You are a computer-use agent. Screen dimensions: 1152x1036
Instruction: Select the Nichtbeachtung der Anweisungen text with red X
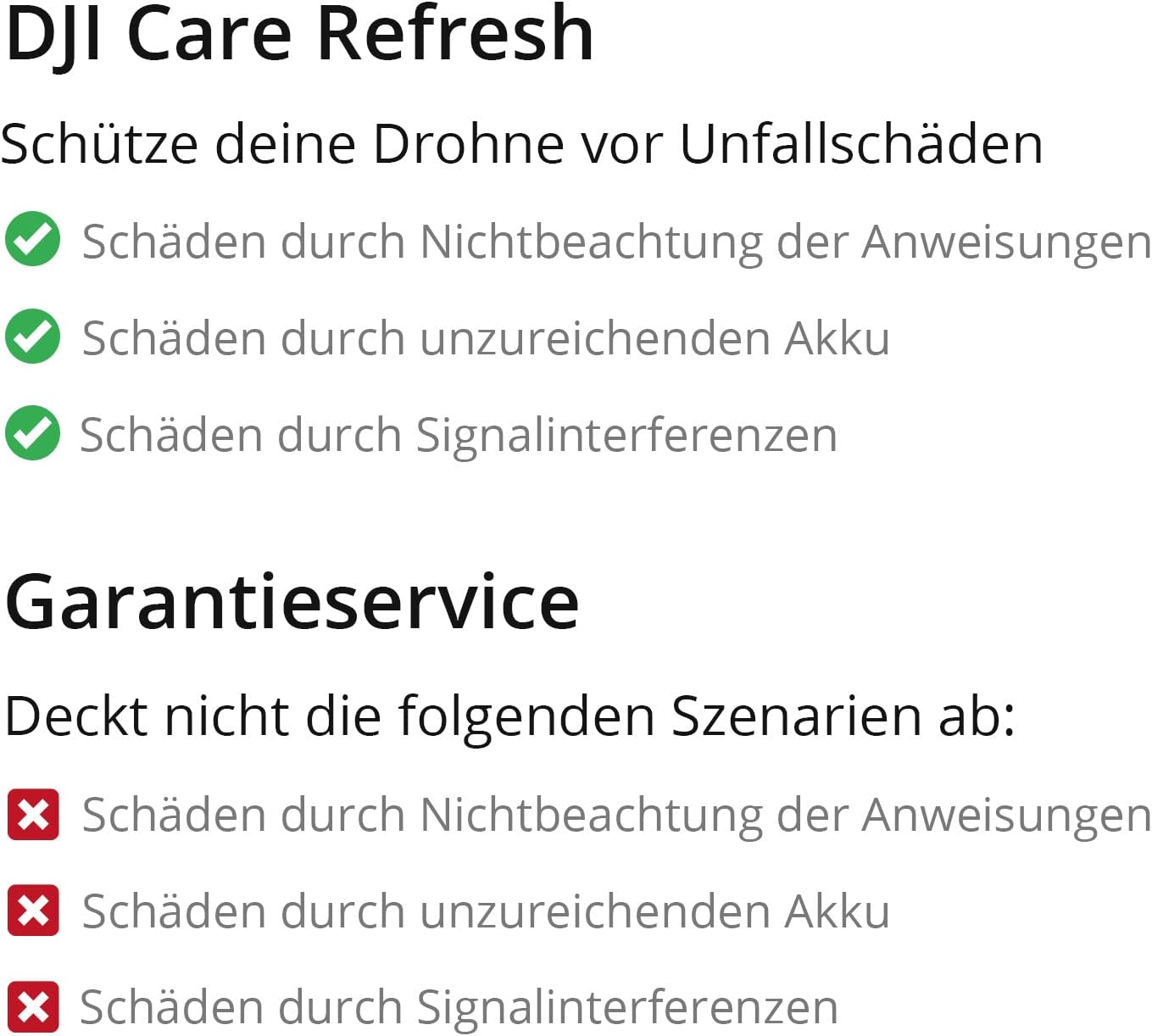(x=615, y=815)
